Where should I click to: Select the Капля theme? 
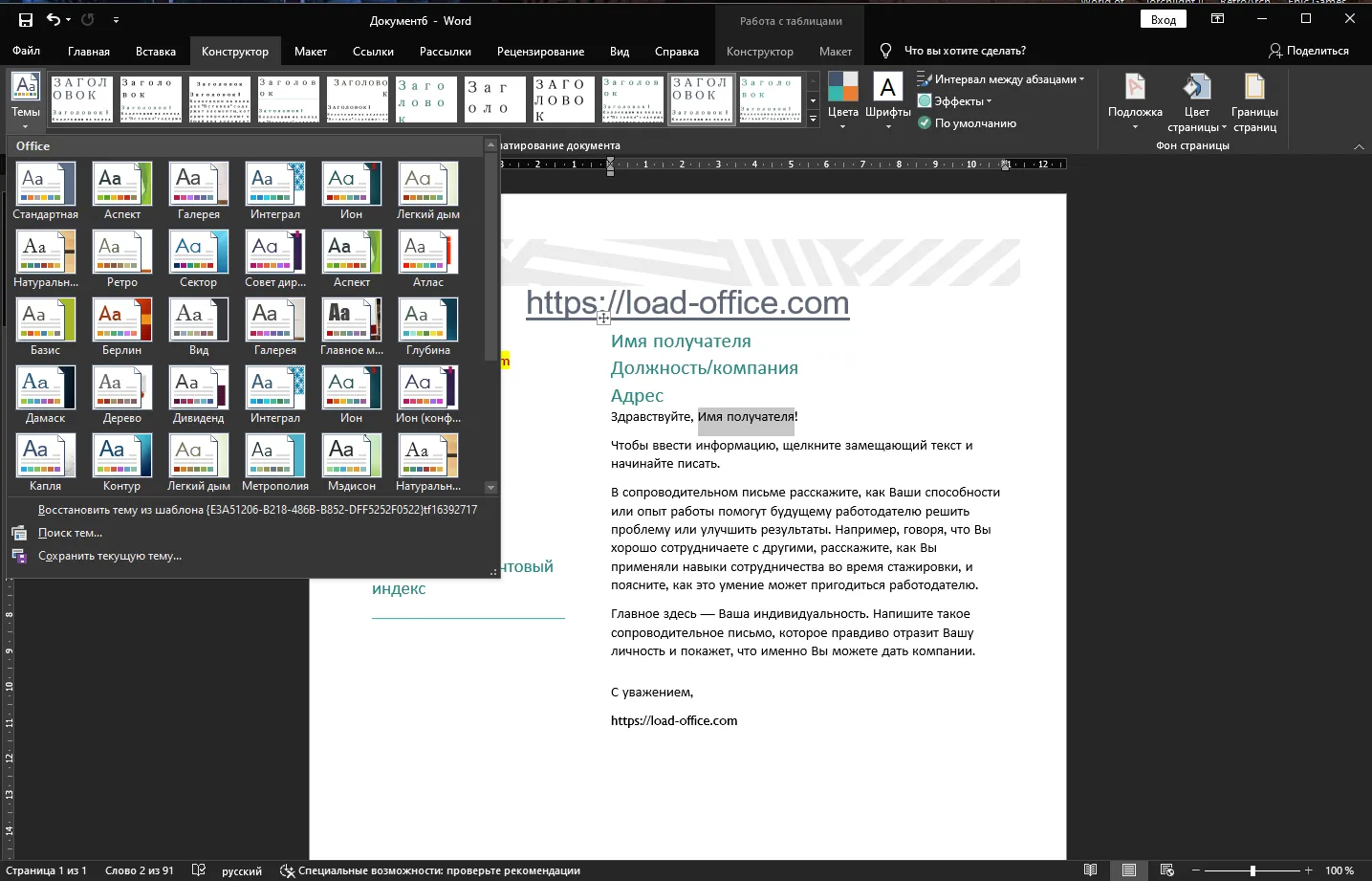[x=45, y=462]
